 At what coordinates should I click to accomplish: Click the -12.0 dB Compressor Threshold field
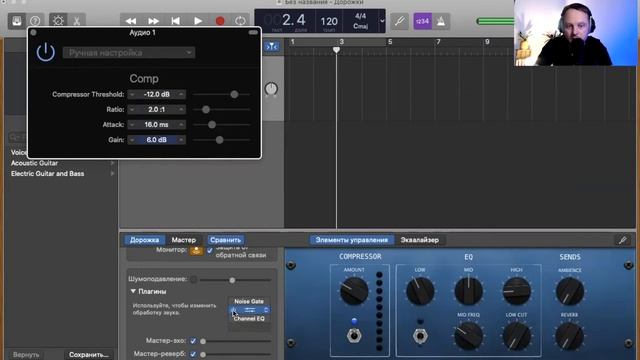[x=157, y=94]
